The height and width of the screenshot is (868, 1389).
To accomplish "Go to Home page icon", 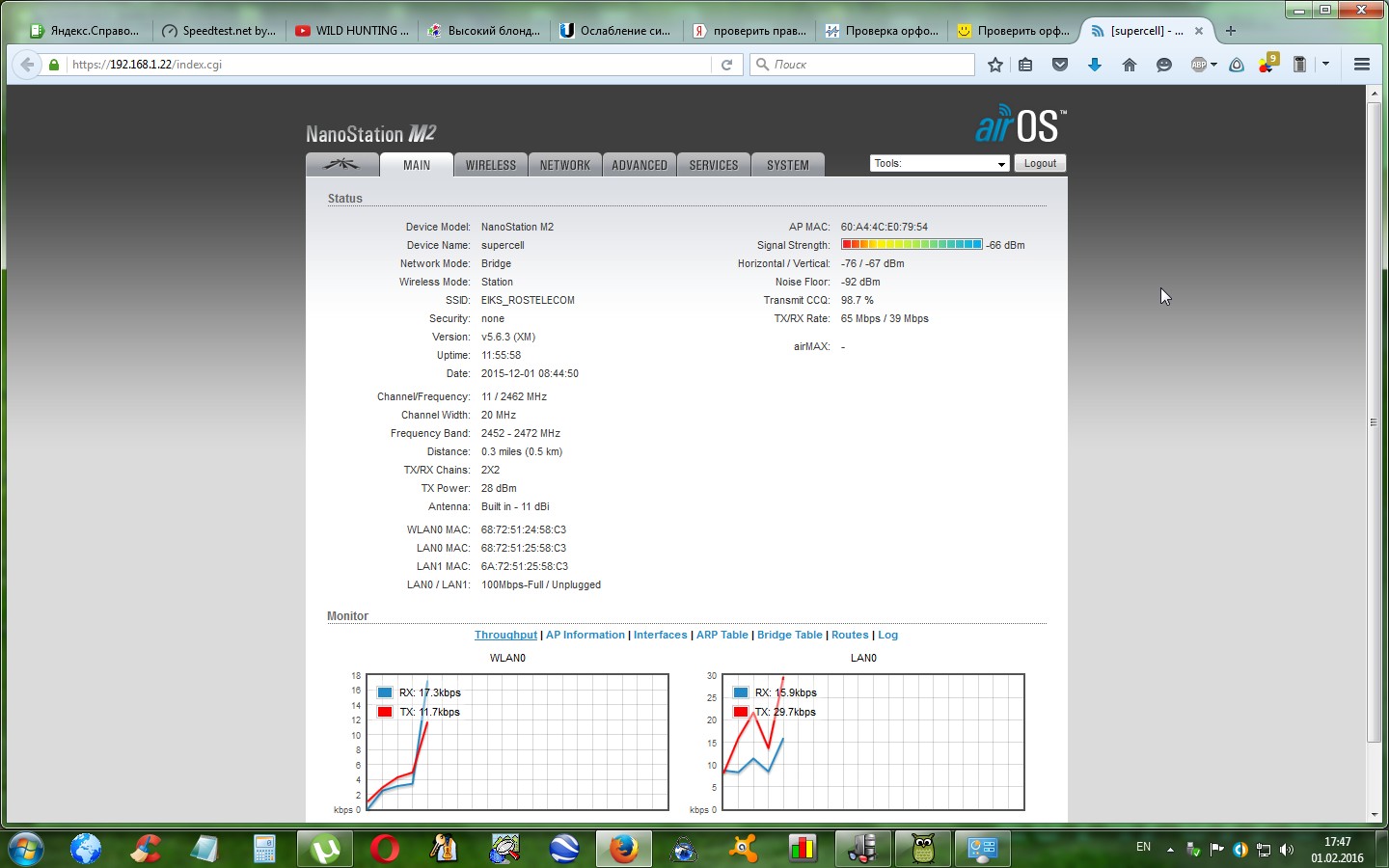I will 1130,65.
